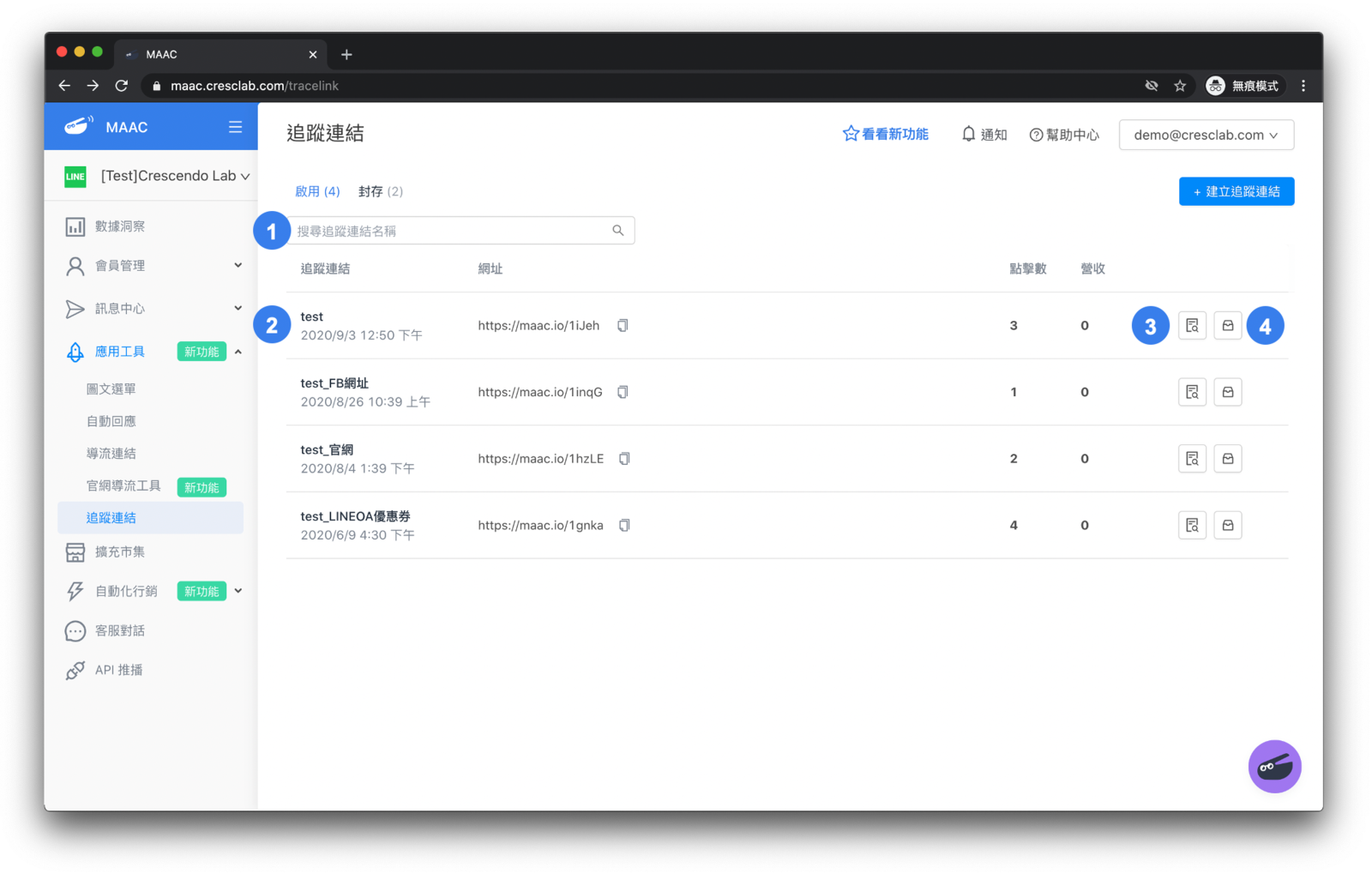Viewport: 1372px width, 874px height.
Task: Click the MAAC logo icon
Action: pos(78,126)
